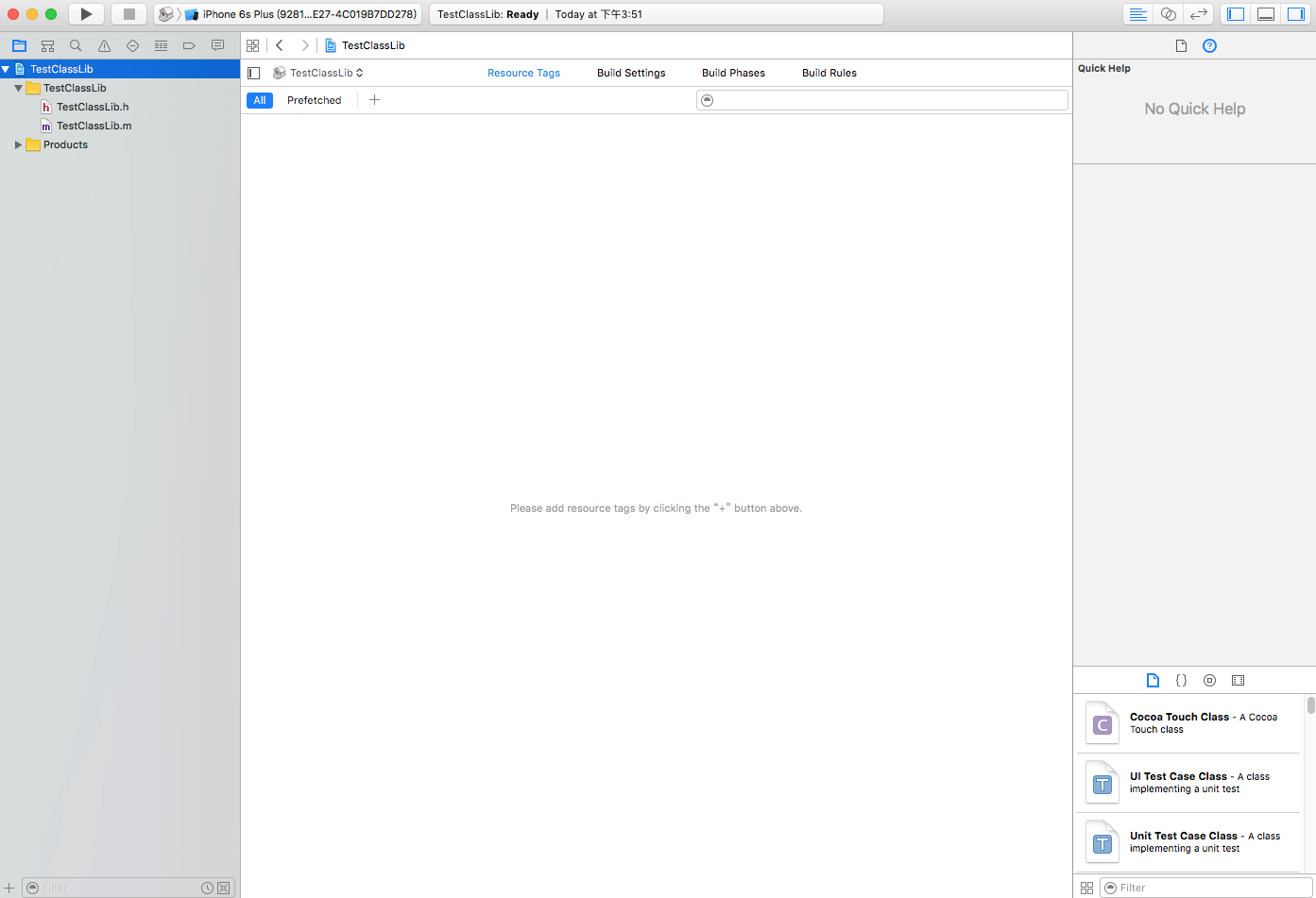The image size is (1316, 898).
Task: Open the breakpoint navigator
Action: point(189,45)
